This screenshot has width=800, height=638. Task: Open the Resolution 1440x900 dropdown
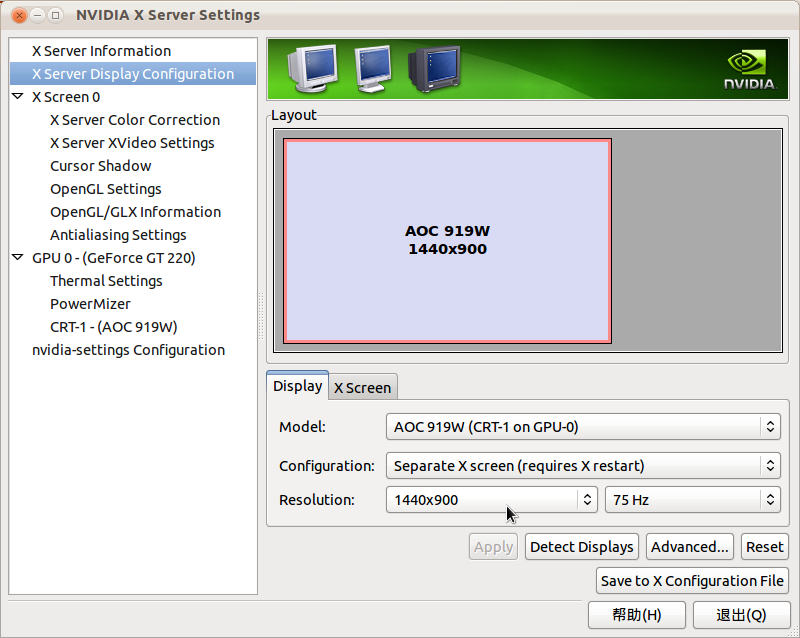tap(491, 500)
